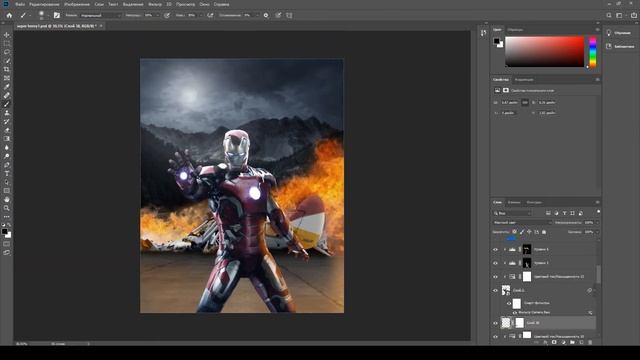Select the Pen tool
The height and width of the screenshot is (360, 640).
[x=7, y=165]
